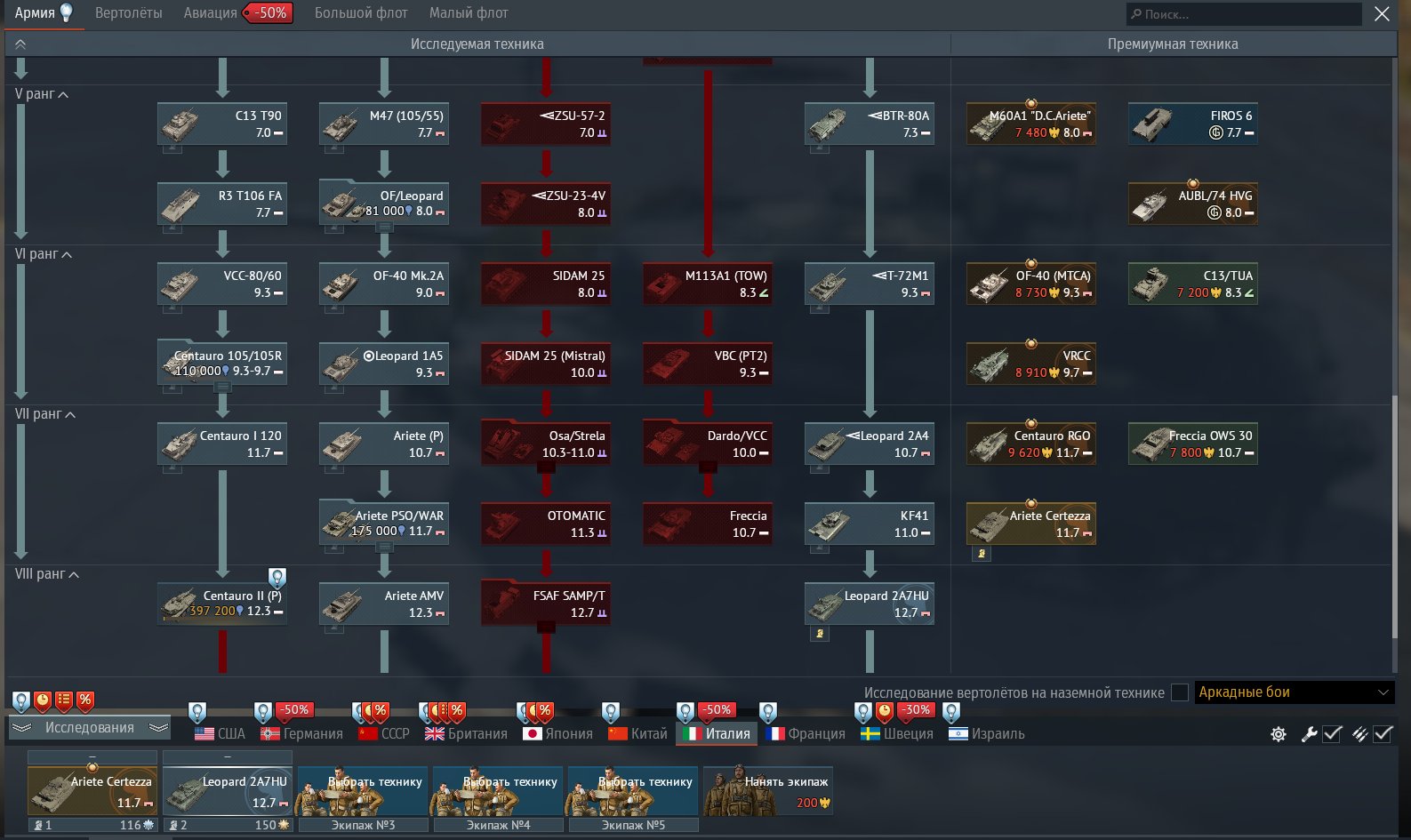Click the lightbulb badge above the США tab
Image resolution: width=1411 pixels, height=840 pixels.
coord(197,712)
